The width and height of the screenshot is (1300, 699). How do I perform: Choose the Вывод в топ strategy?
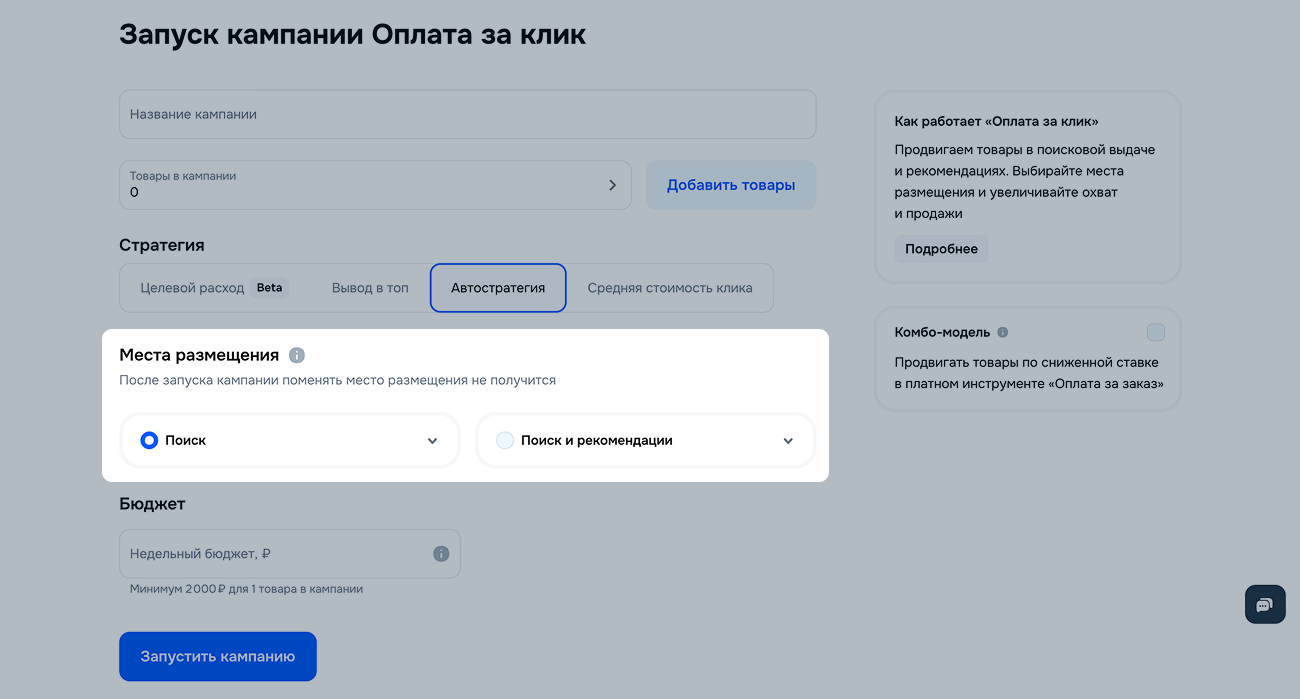click(370, 288)
